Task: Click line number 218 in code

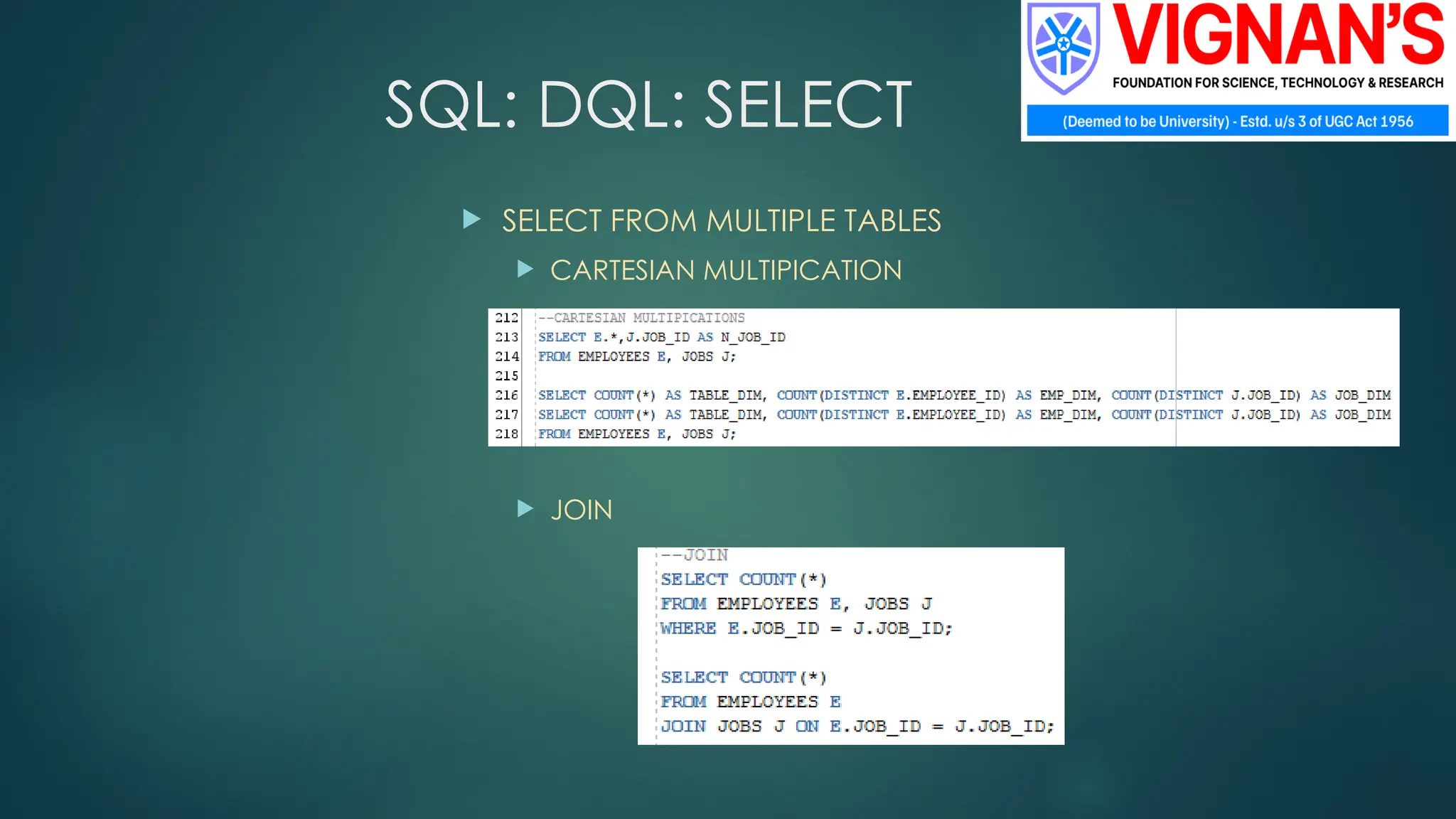Action: tap(507, 434)
